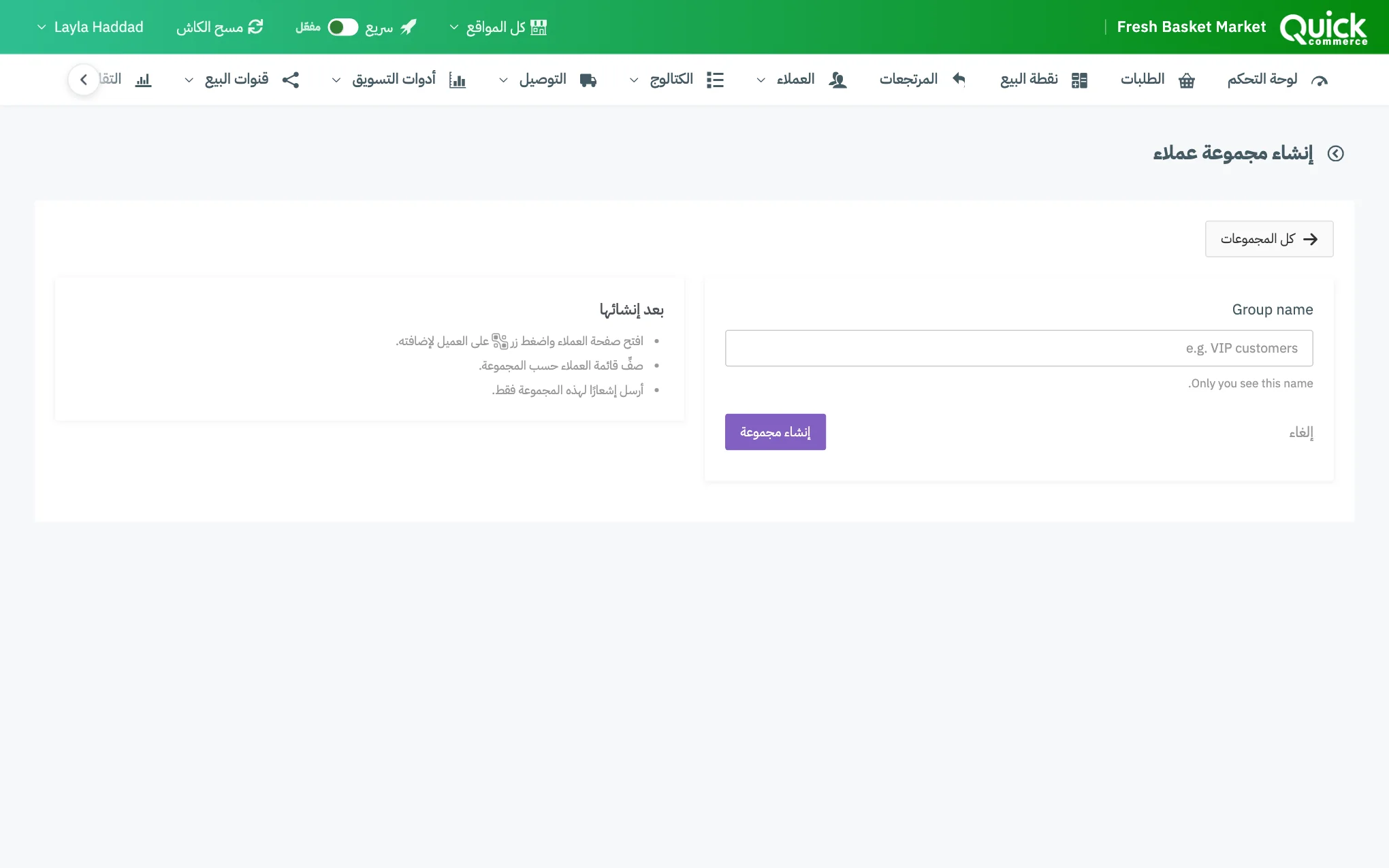The width and height of the screenshot is (1389, 868).
Task: Click the 'Only you see this name' hint
Action: 1251,384
